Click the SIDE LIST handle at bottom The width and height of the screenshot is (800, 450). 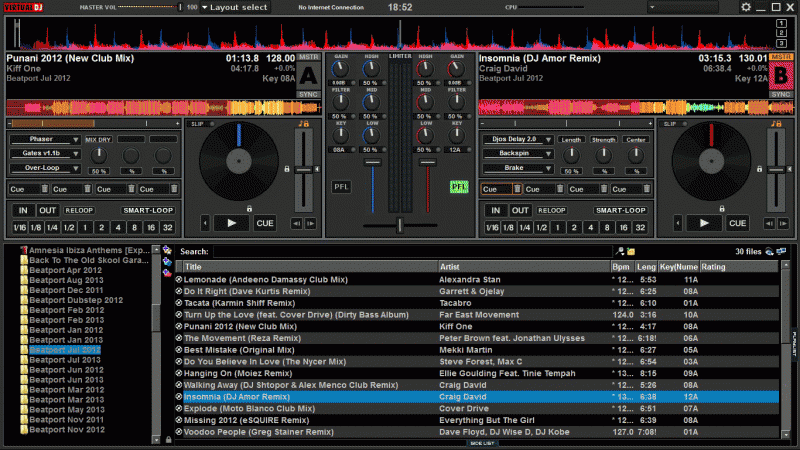pos(482,443)
